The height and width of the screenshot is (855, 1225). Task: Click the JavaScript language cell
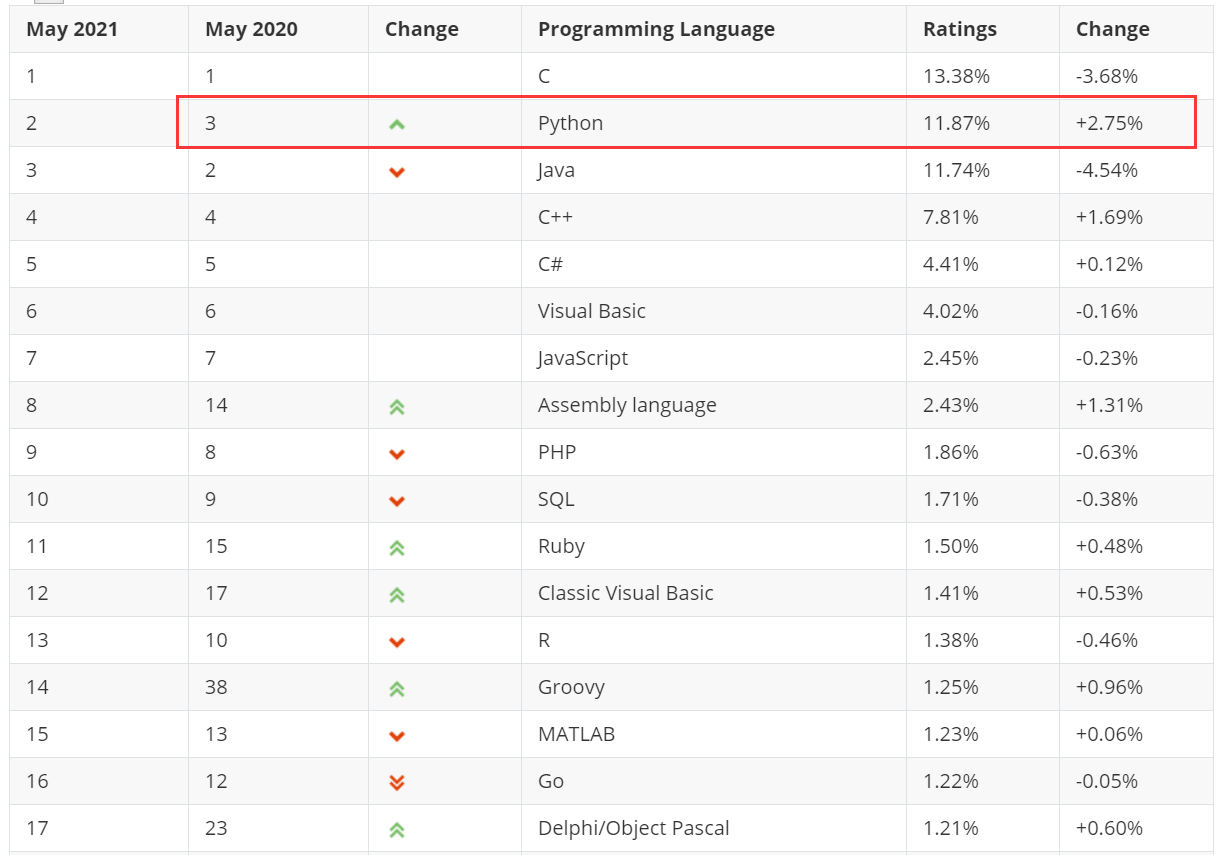(x=583, y=358)
